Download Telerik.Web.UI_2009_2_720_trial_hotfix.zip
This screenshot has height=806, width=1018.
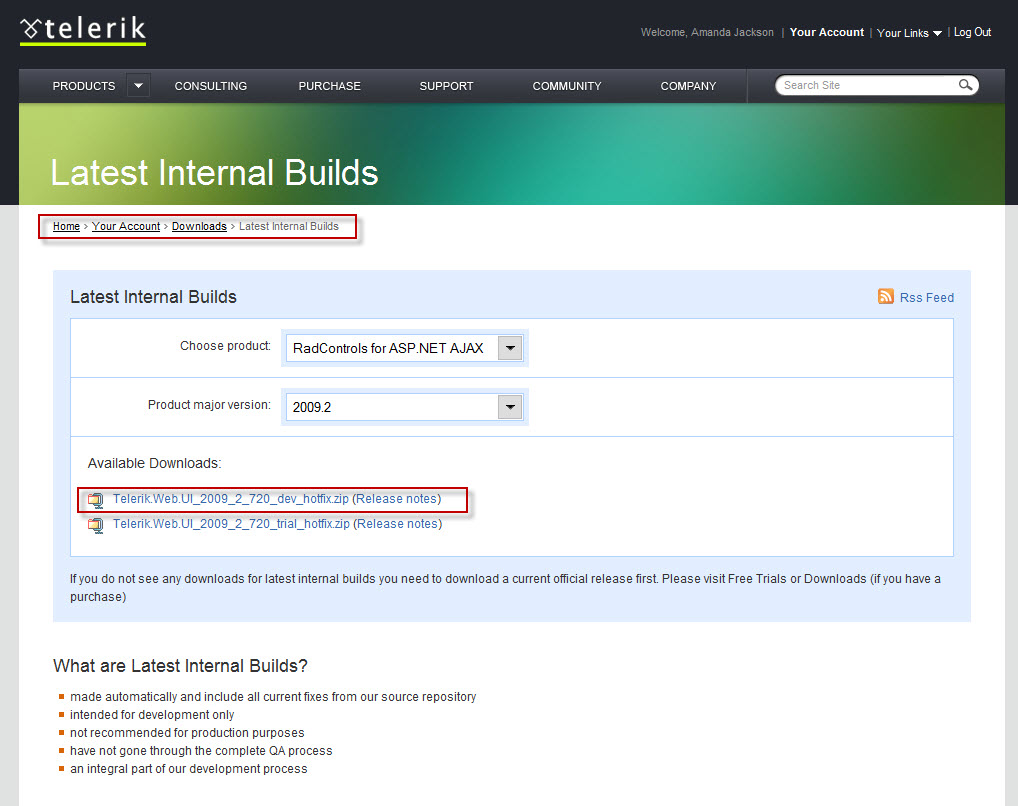231,523
